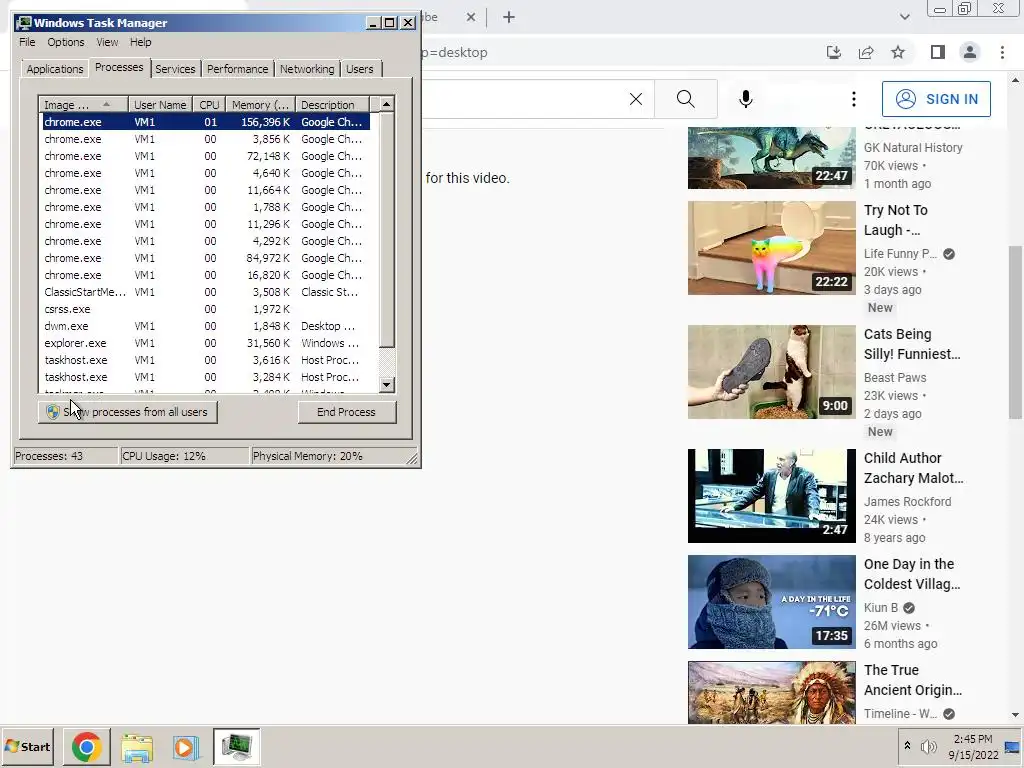Switch to the Applications tab
Screen dimensions: 1024x768
pyautogui.click(x=55, y=69)
